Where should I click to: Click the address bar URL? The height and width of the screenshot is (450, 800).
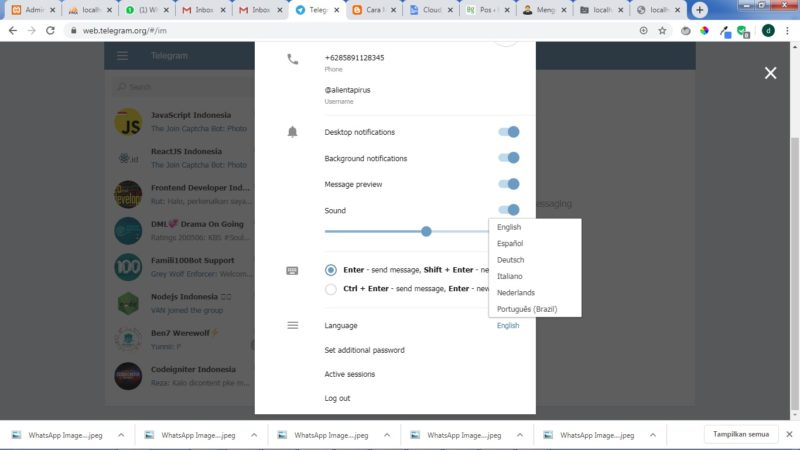point(124,31)
